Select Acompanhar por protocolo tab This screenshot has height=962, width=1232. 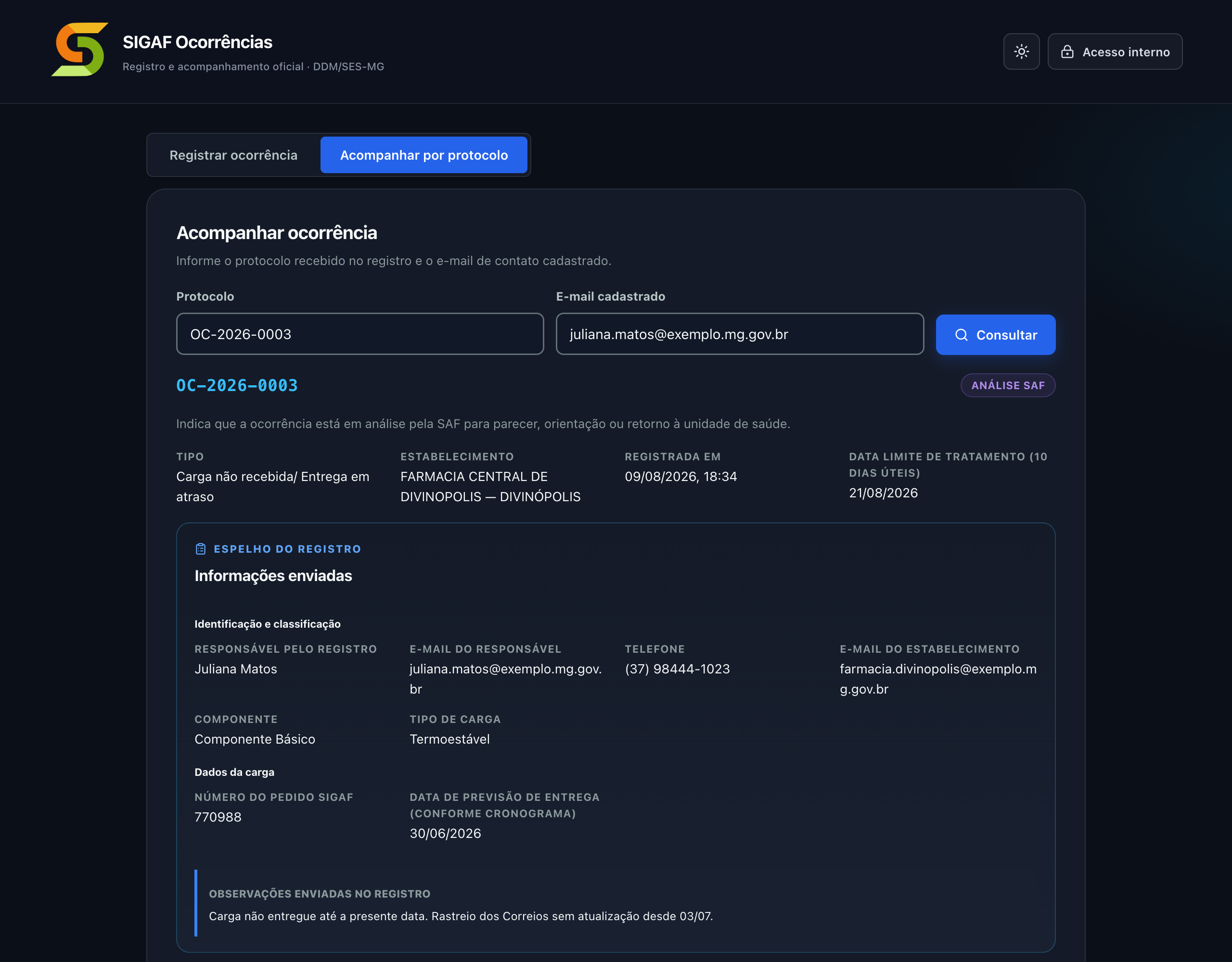pyautogui.click(x=423, y=155)
